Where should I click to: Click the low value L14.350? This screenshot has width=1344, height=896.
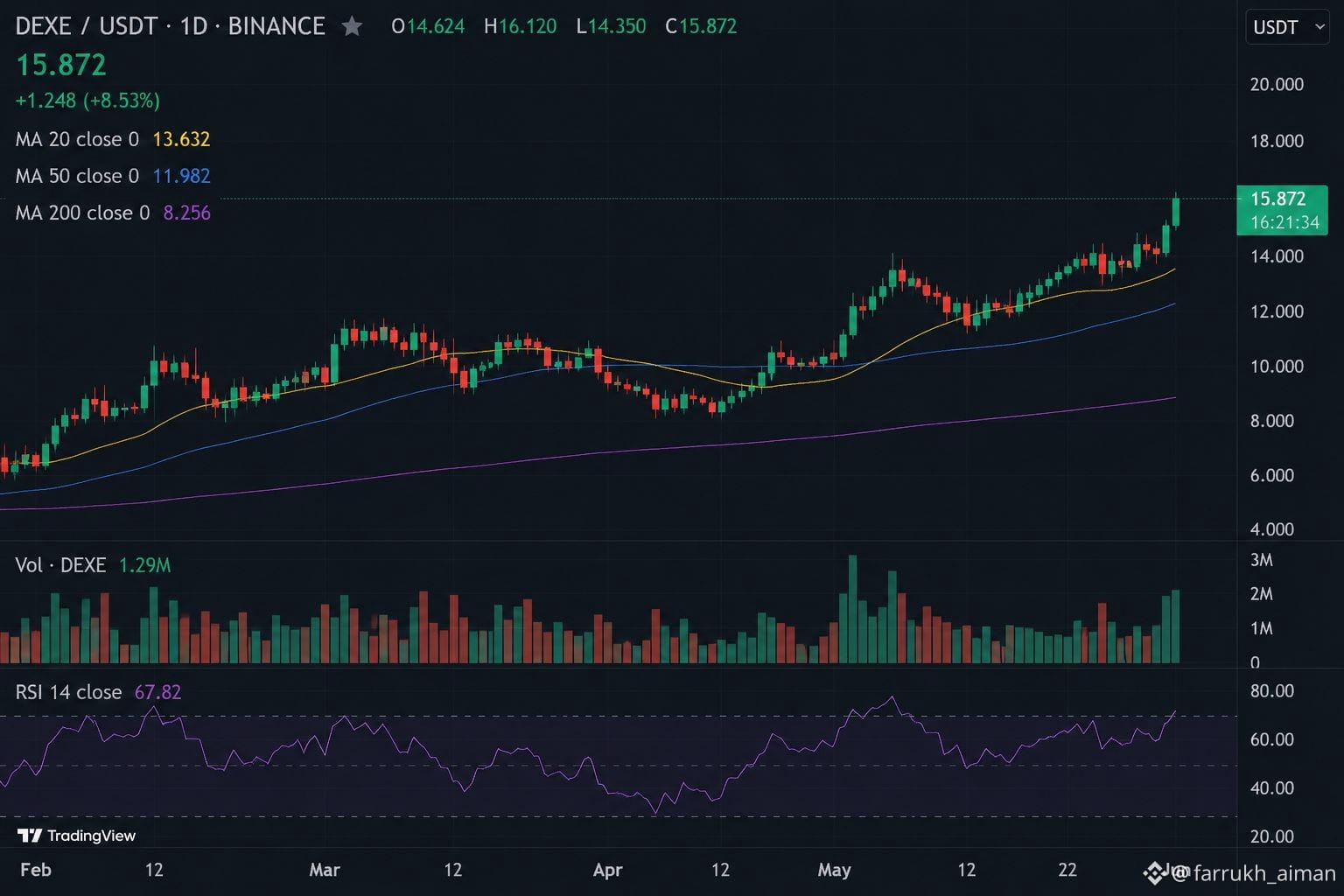[x=611, y=26]
